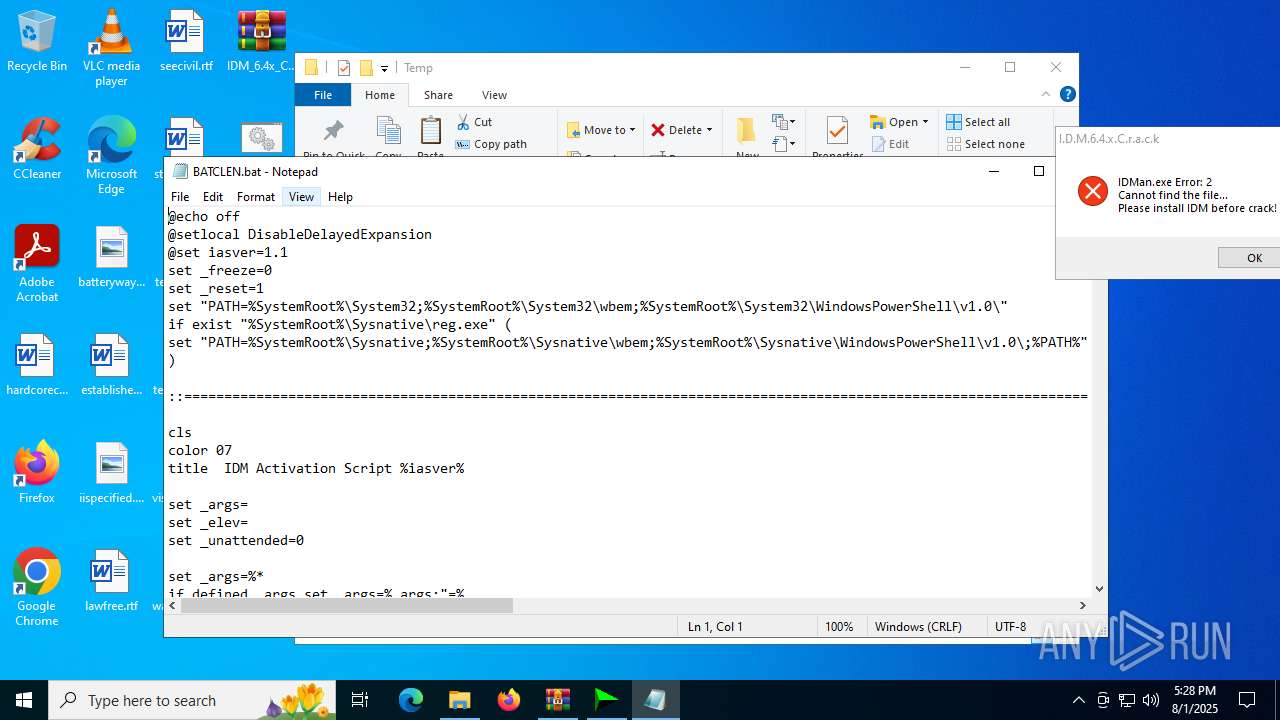This screenshot has height=720, width=1280.
Task: Open the Notepad Format menu
Action: (256, 197)
